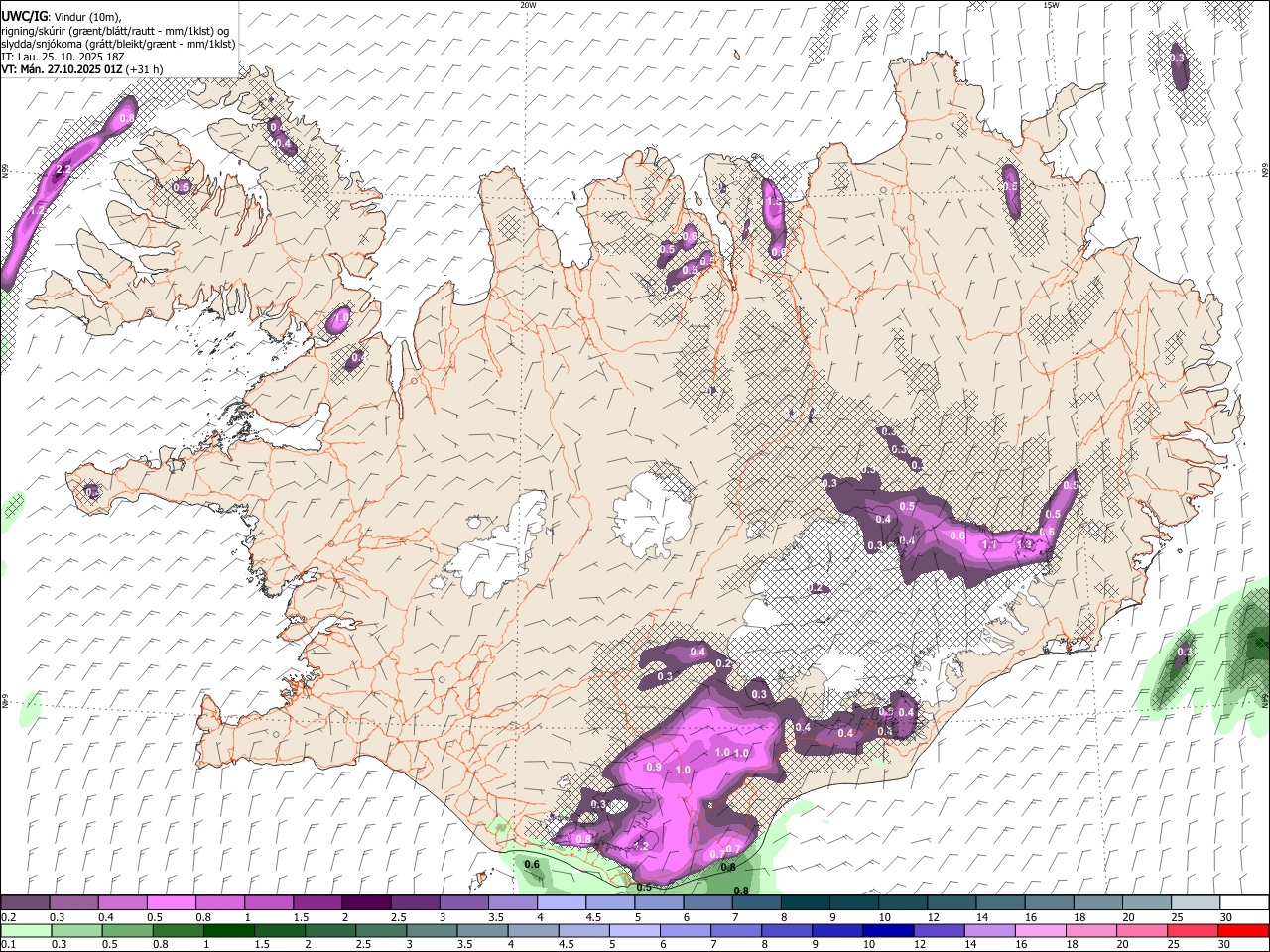Click the white swatch ending the upper legend
Image resolution: width=1270 pixels, height=952 pixels.
[x=1244, y=902]
